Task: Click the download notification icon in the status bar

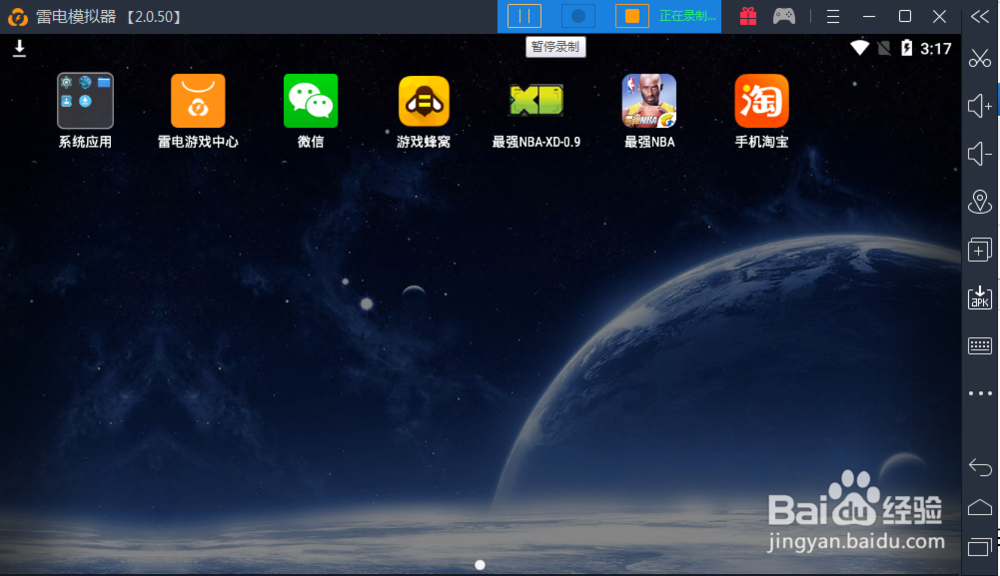Action: pos(19,48)
